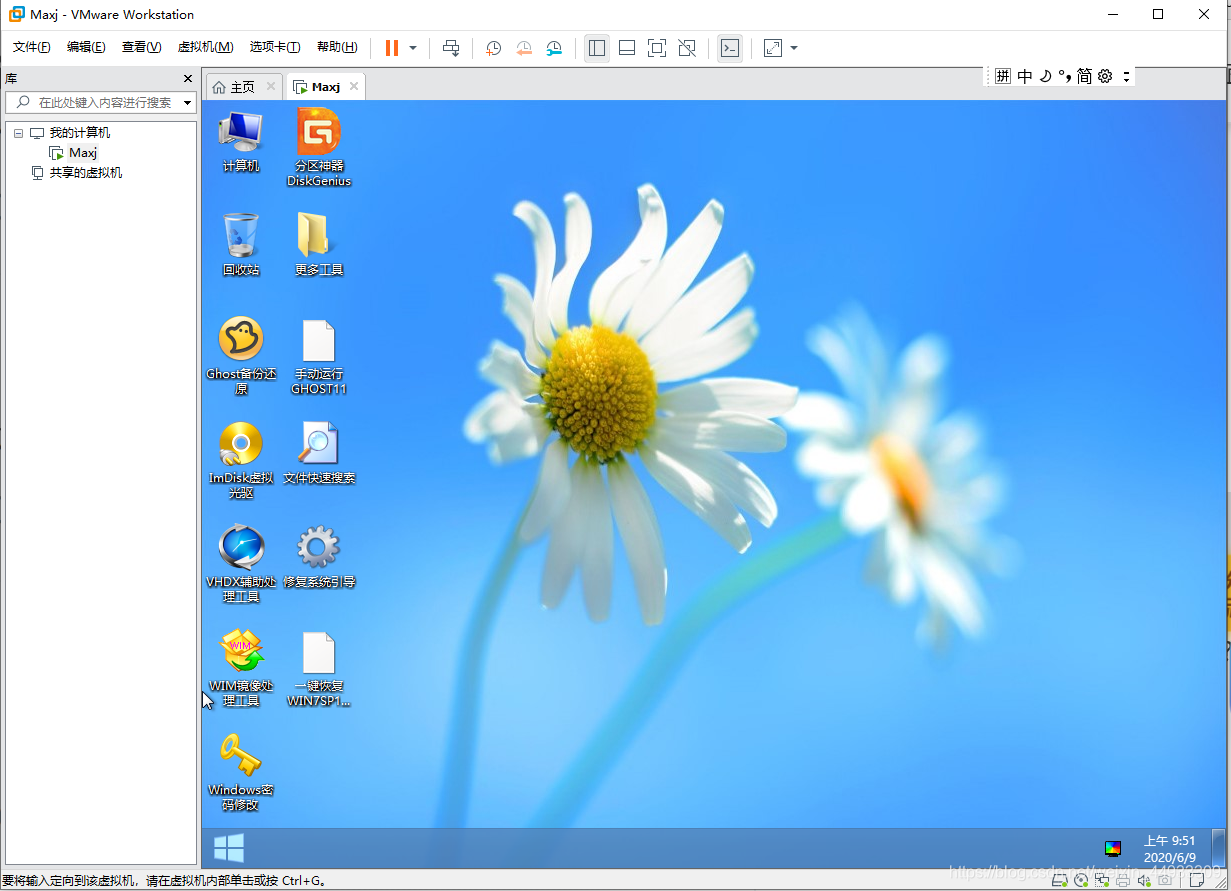Select the 手动运行 GHOST11 file icon
This screenshot has width=1231, height=891.
click(319, 356)
